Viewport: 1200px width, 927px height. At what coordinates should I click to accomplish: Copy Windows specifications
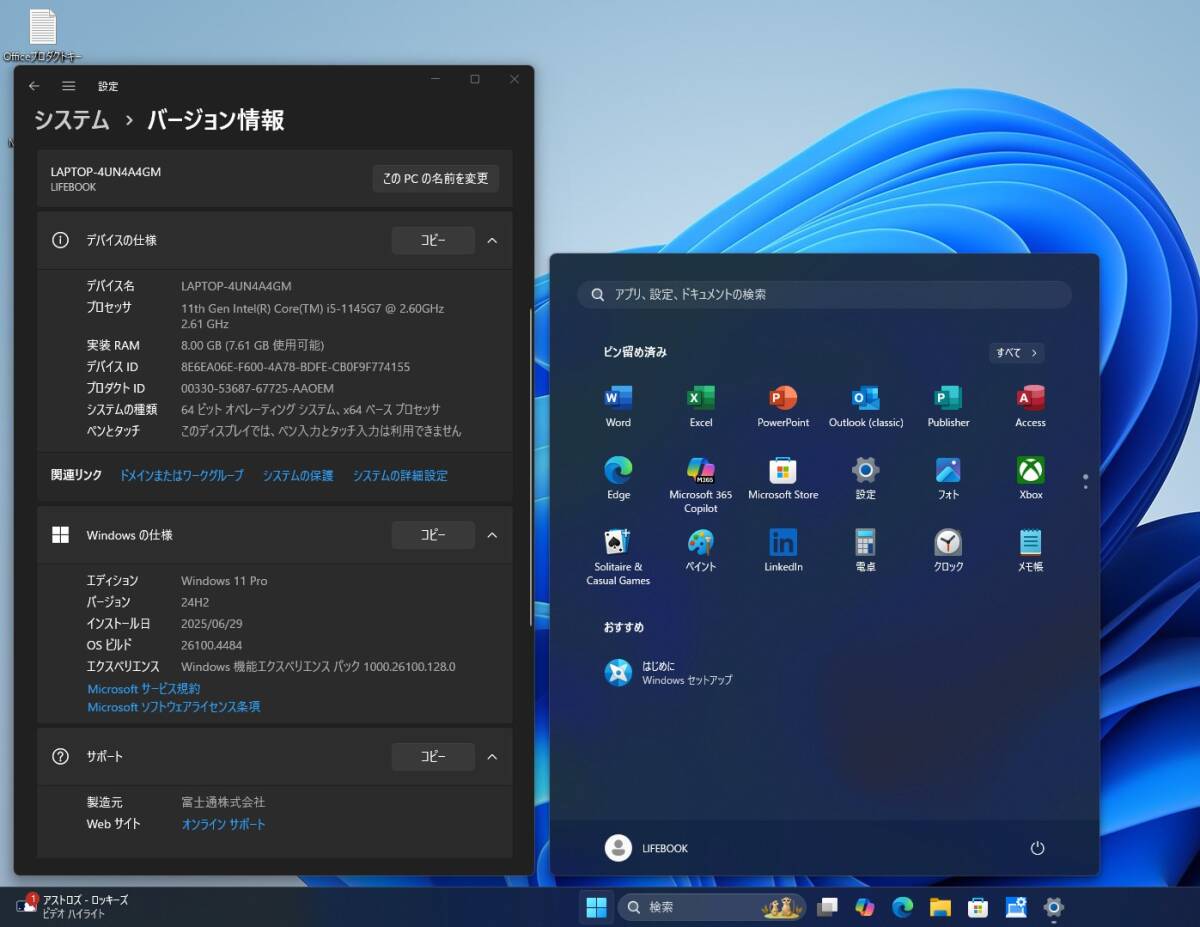(433, 535)
